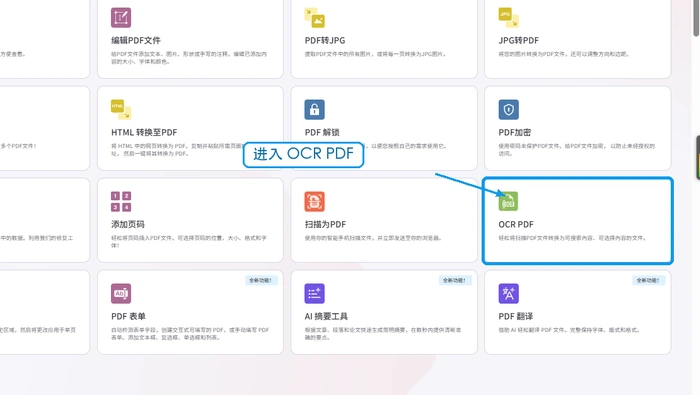Click the vertical page scrollbar thumb
700x395 pixels.
(696, 18)
